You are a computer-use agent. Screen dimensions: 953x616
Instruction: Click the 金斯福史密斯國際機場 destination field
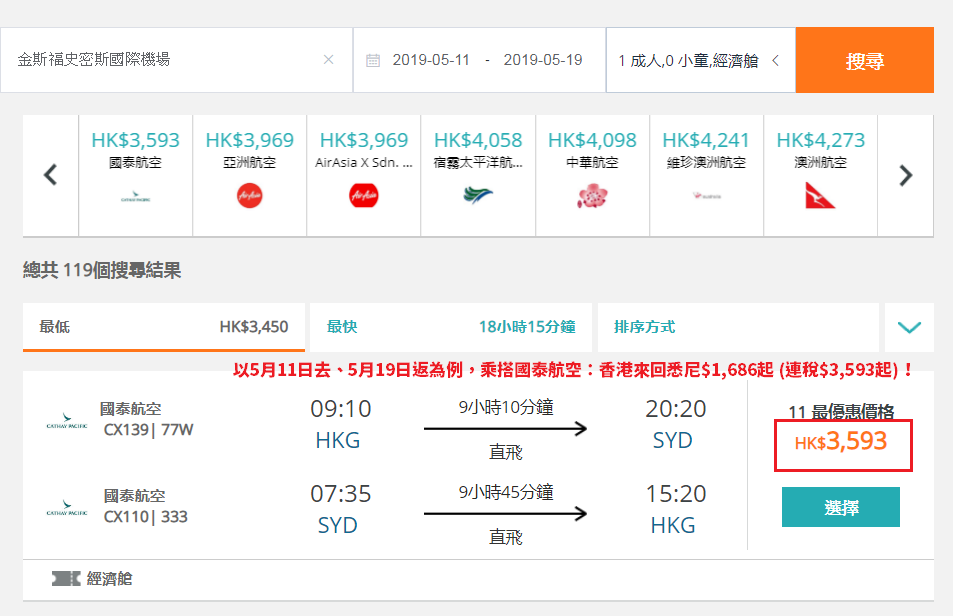pyautogui.click(x=176, y=60)
